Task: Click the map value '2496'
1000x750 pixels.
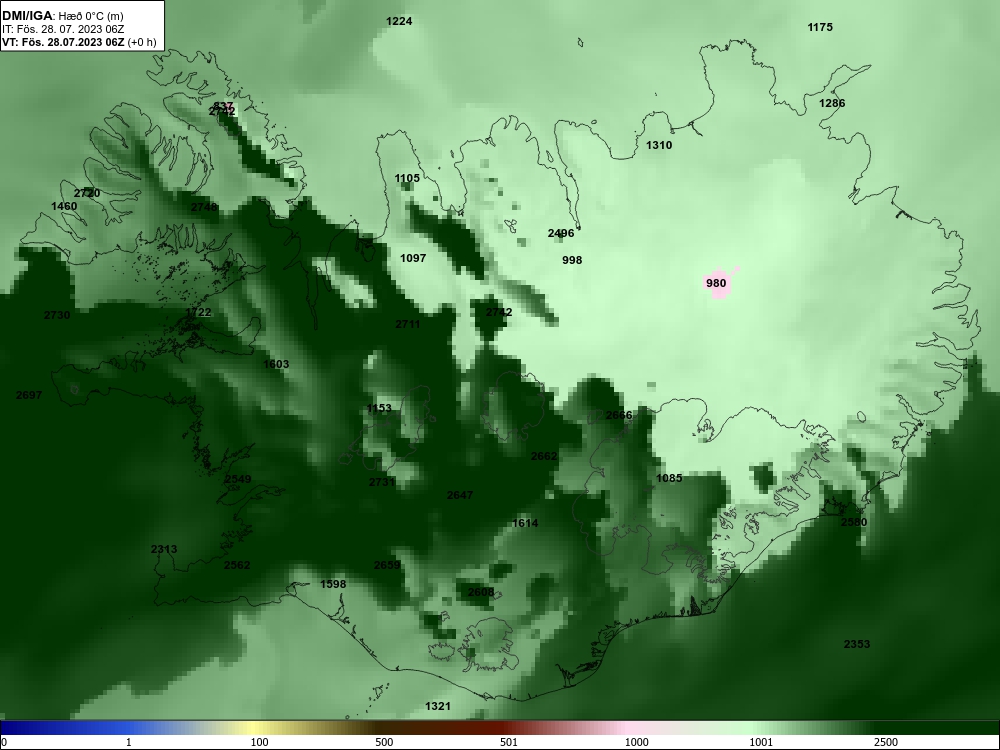Action: pos(561,233)
